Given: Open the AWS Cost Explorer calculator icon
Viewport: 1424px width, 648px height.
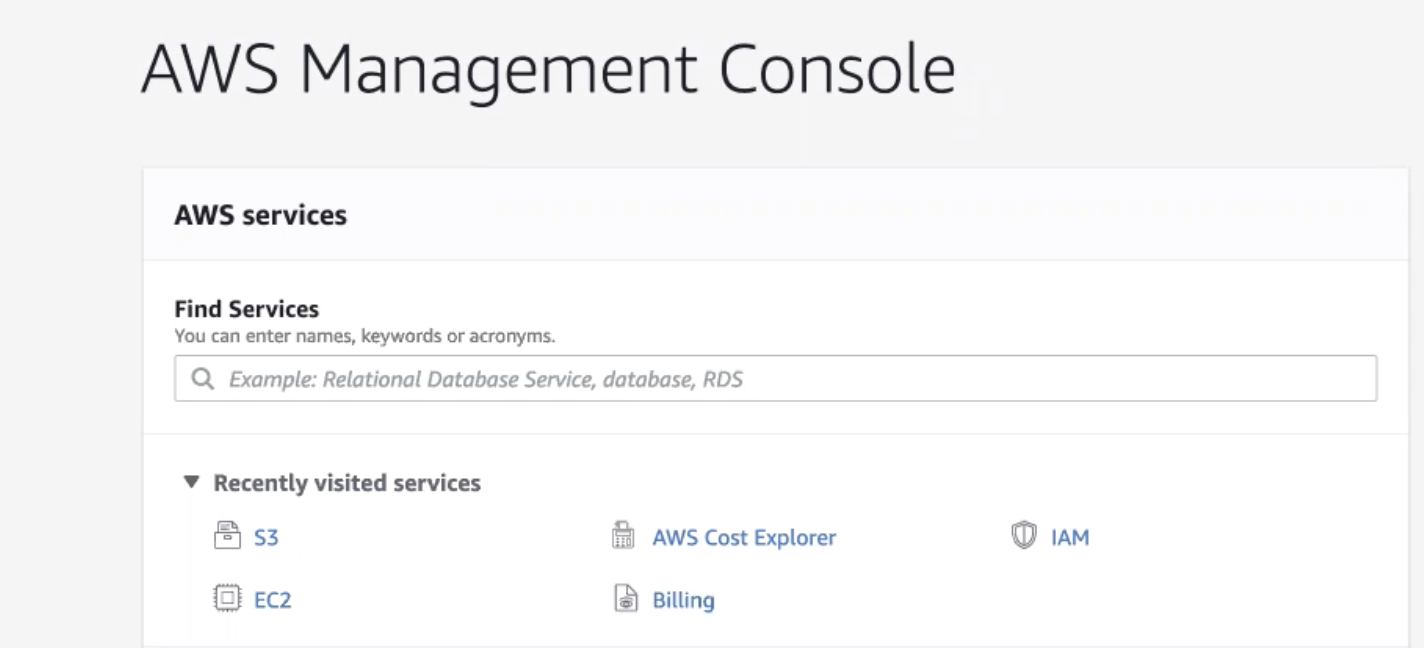Looking at the screenshot, I should click(x=624, y=536).
